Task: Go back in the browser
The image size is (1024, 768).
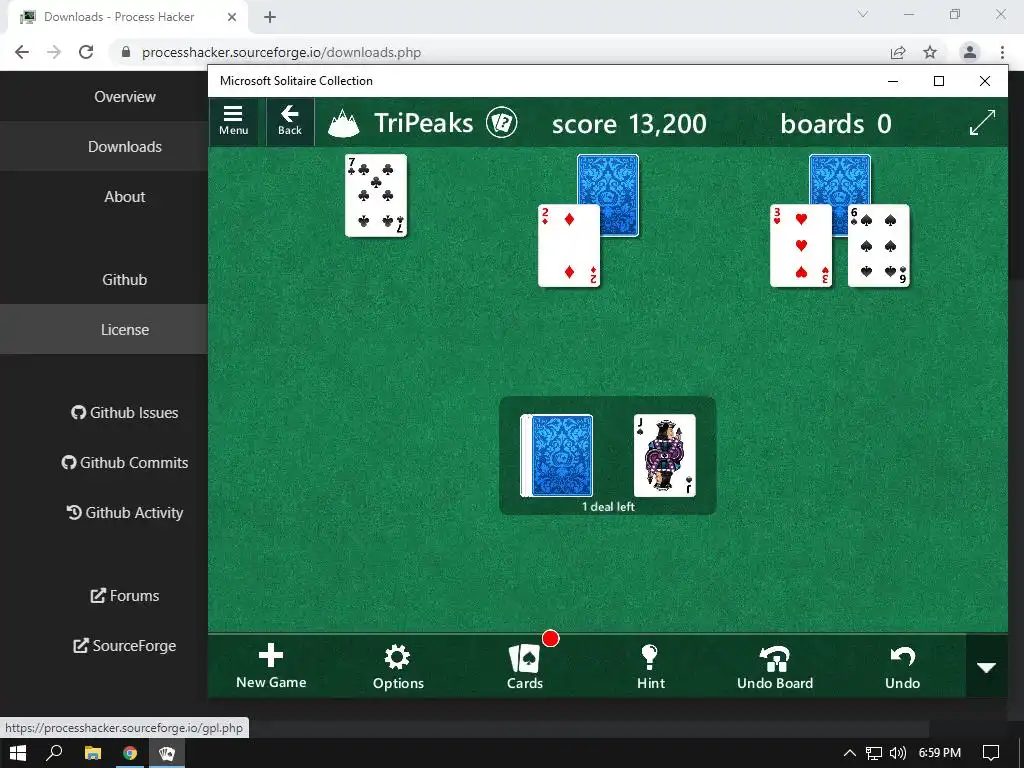Action: pyautogui.click(x=22, y=52)
